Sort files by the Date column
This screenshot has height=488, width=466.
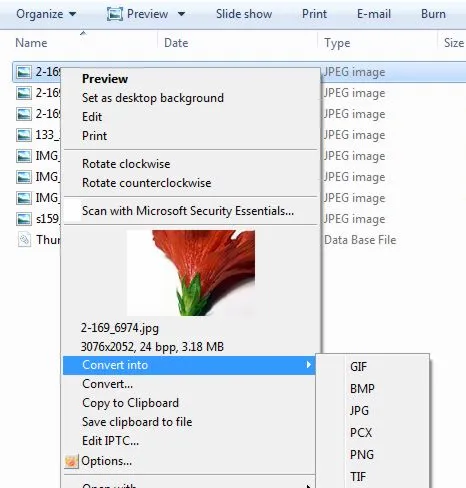[176, 43]
